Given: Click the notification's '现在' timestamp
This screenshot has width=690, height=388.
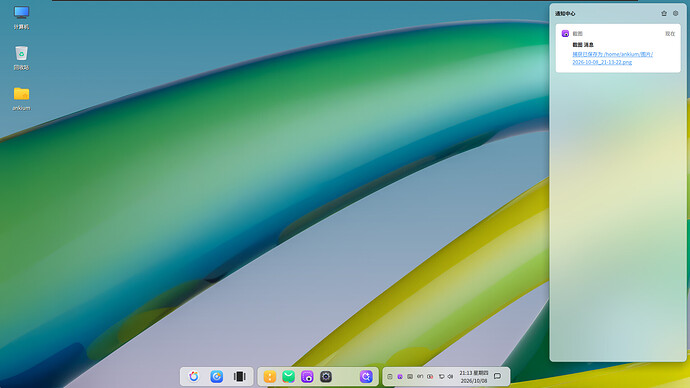Looking at the screenshot, I should pyautogui.click(x=670, y=34).
